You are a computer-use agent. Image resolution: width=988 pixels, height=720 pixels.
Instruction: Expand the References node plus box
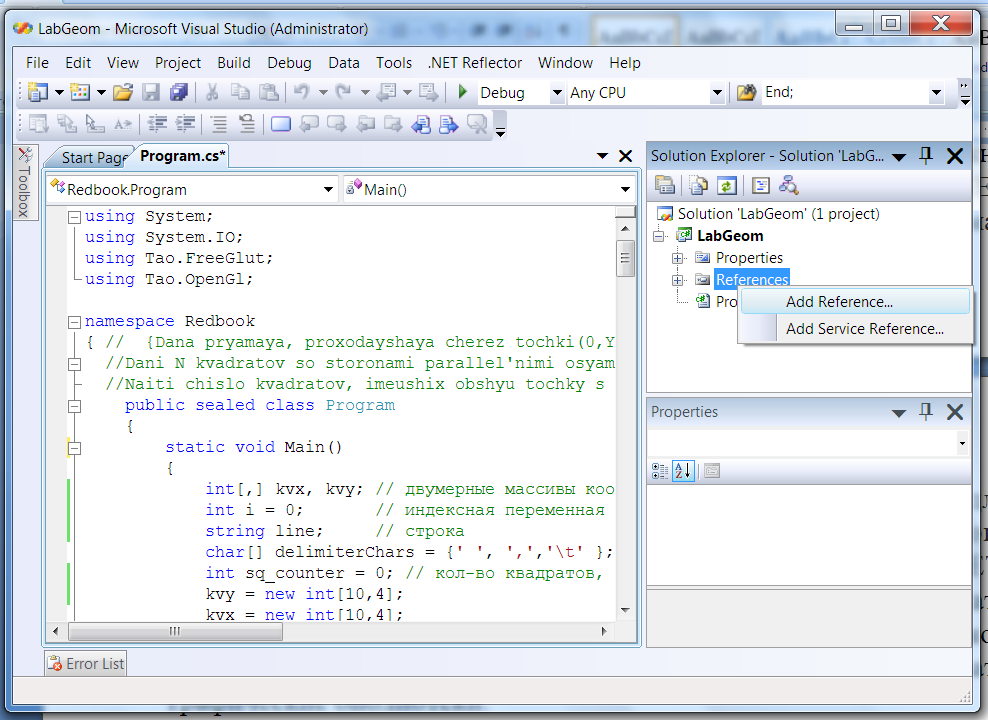pos(677,280)
